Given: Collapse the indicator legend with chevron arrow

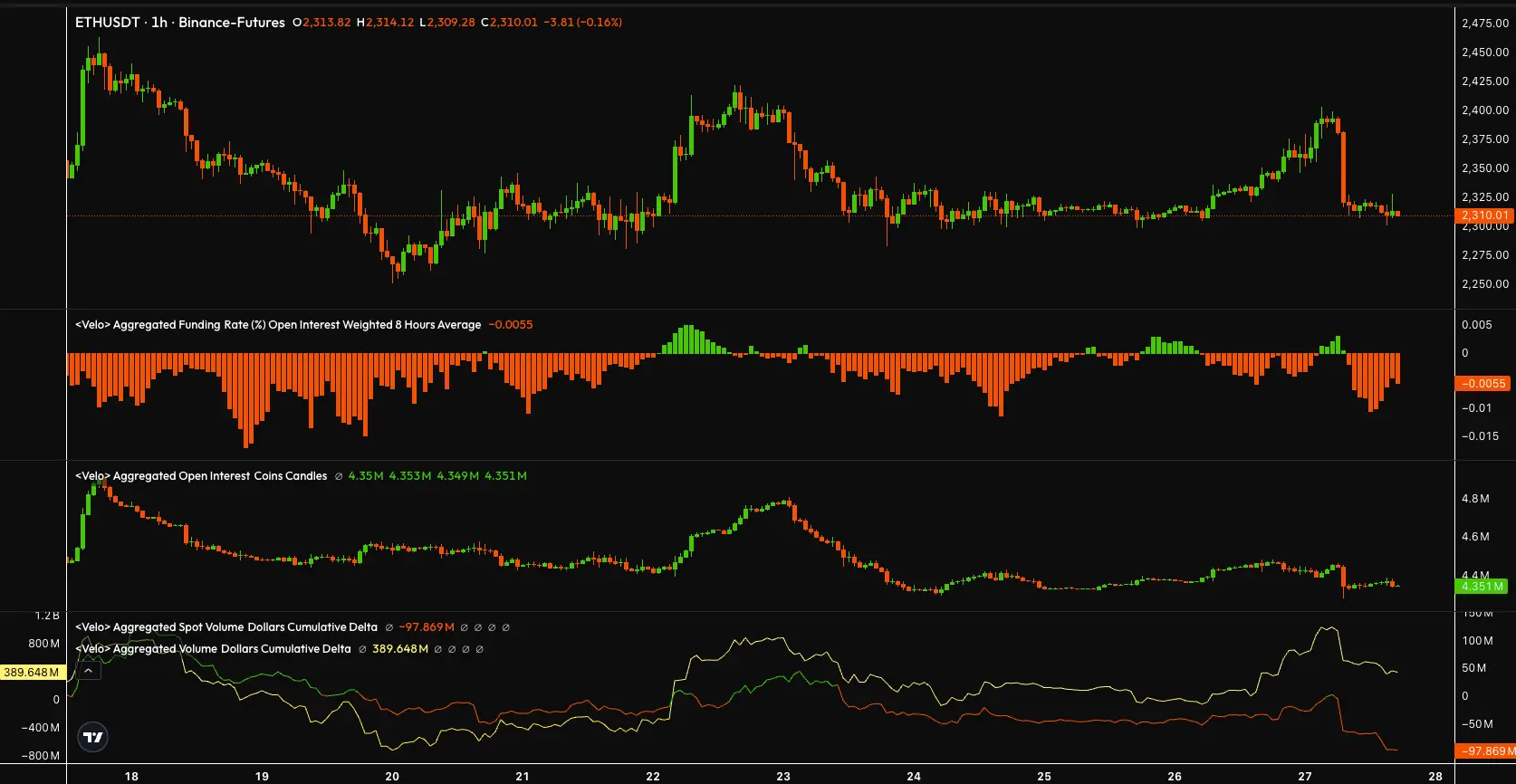Looking at the screenshot, I should (89, 671).
